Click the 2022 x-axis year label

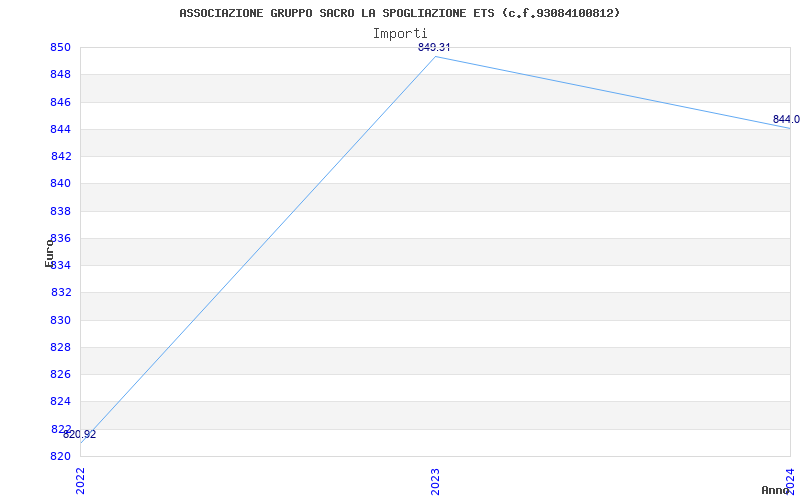[x=80, y=480]
